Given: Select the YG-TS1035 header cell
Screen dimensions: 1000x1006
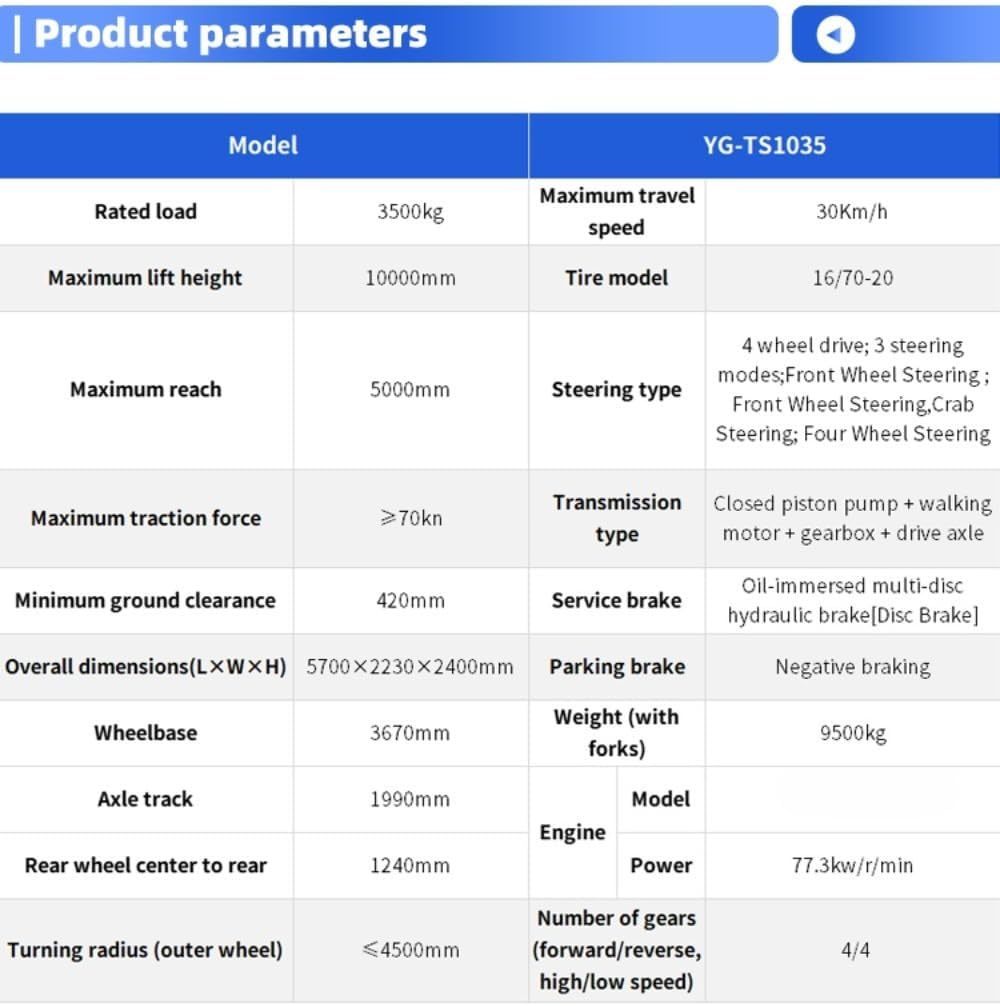Looking at the screenshot, I should pos(764,146).
